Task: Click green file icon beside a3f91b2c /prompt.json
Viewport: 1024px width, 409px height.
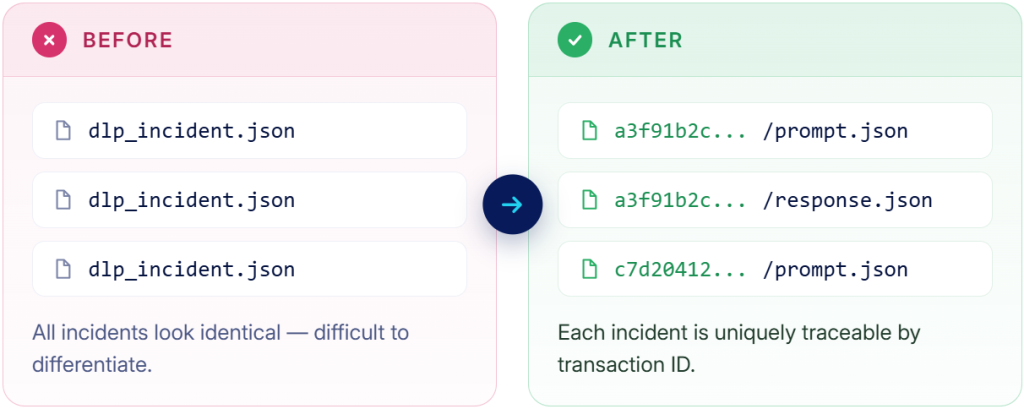Action: (589, 131)
